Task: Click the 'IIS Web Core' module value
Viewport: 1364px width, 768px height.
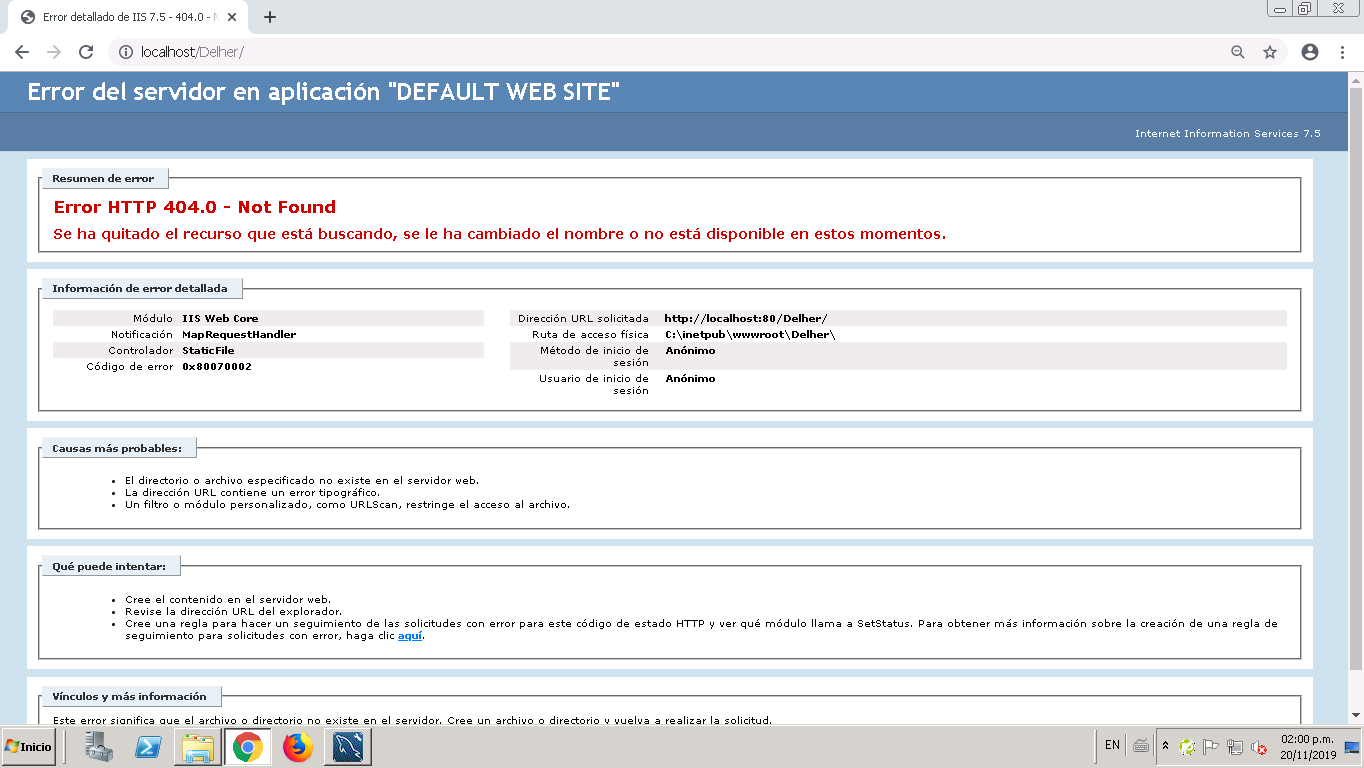Action: 220,319
